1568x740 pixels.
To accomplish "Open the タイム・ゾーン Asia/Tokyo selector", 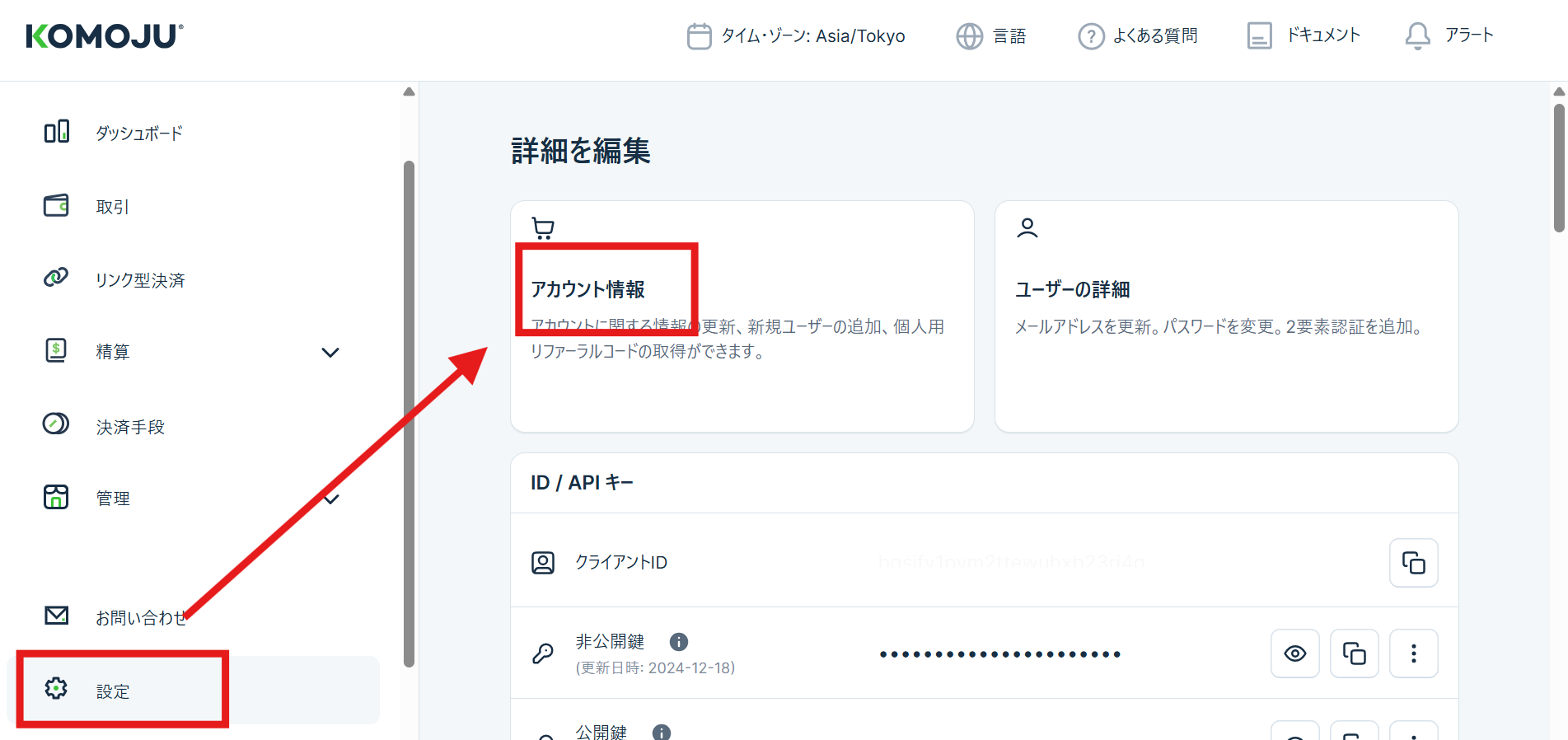I will (796, 36).
